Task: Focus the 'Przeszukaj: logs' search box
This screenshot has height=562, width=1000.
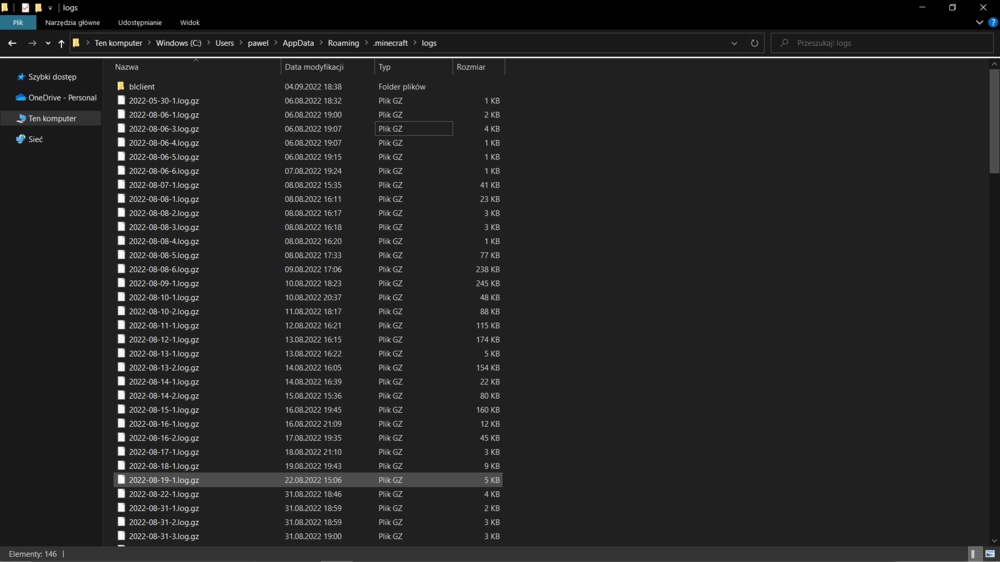Action: 882,43
